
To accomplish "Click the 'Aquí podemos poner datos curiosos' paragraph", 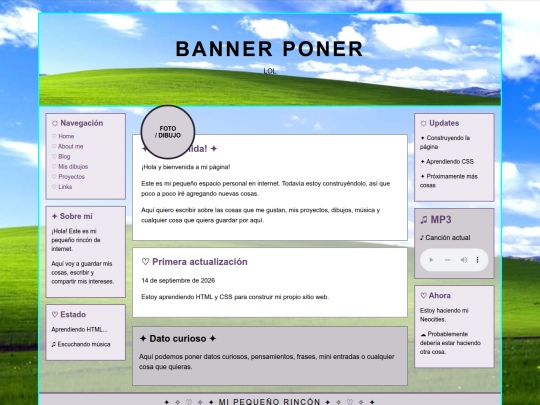I will point(267,362).
